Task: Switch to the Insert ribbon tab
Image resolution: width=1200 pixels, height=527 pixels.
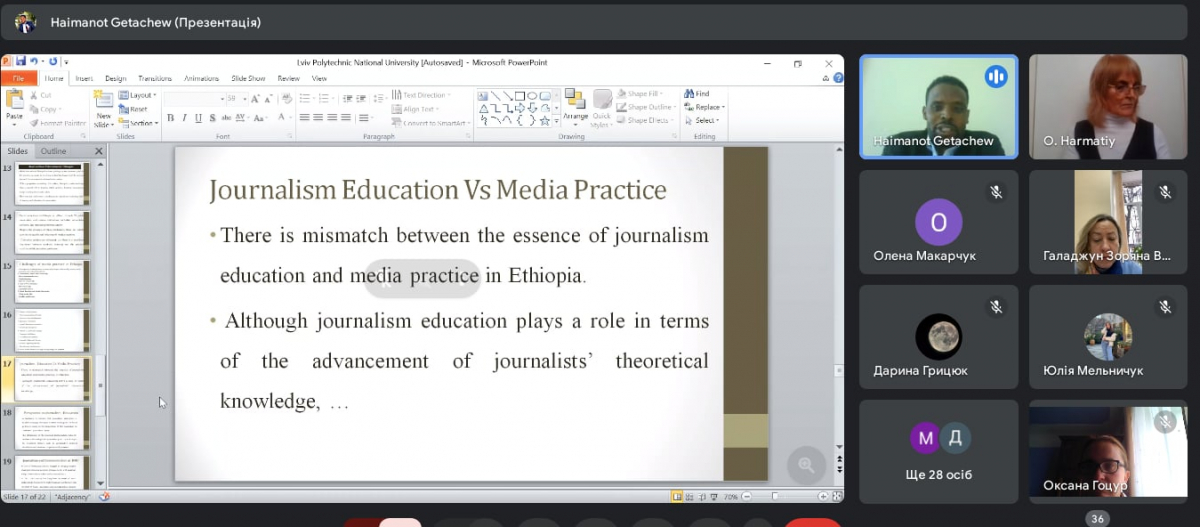Action: coord(84,78)
